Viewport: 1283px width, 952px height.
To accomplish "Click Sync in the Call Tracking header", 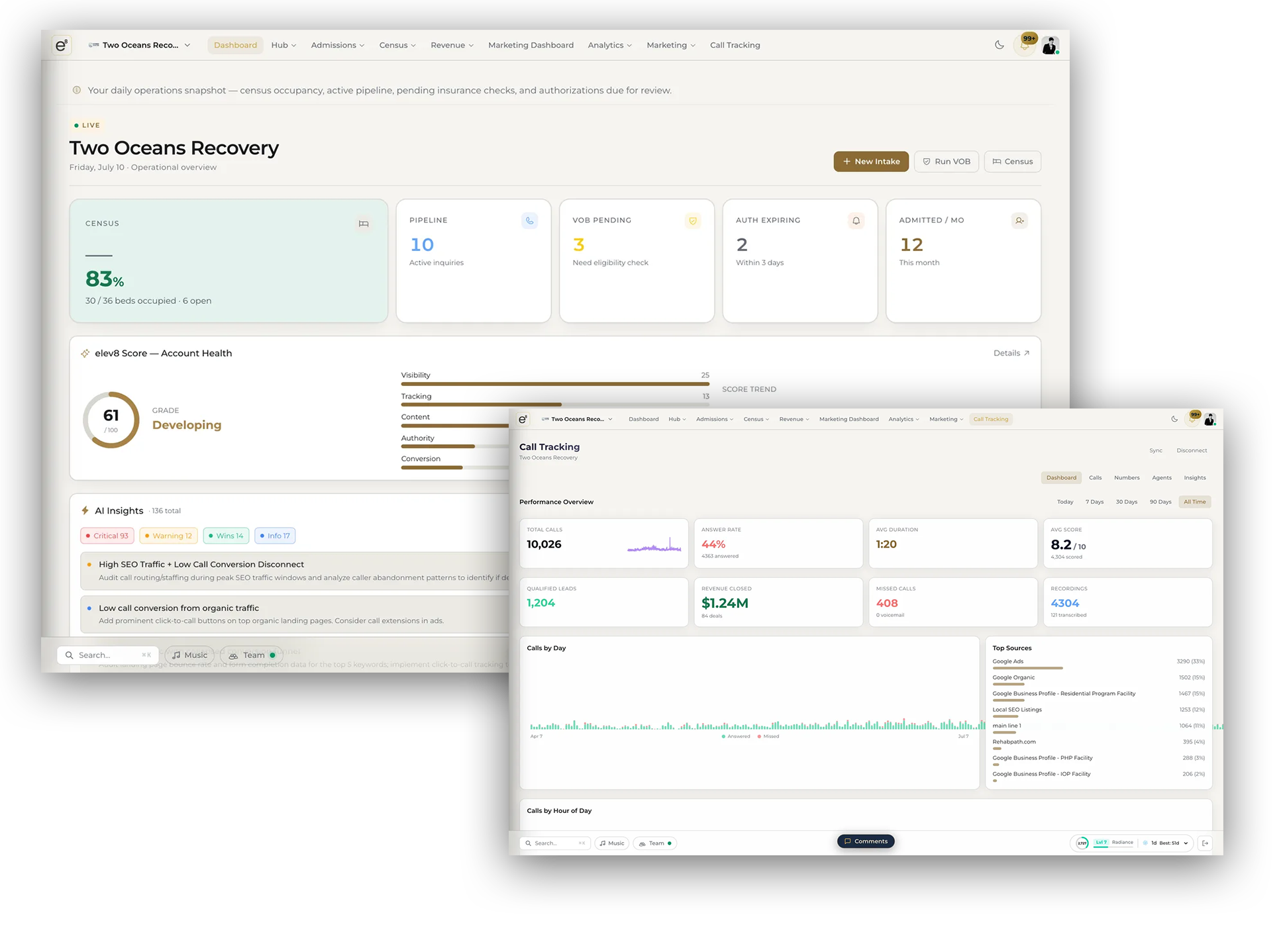I will [x=1156, y=451].
